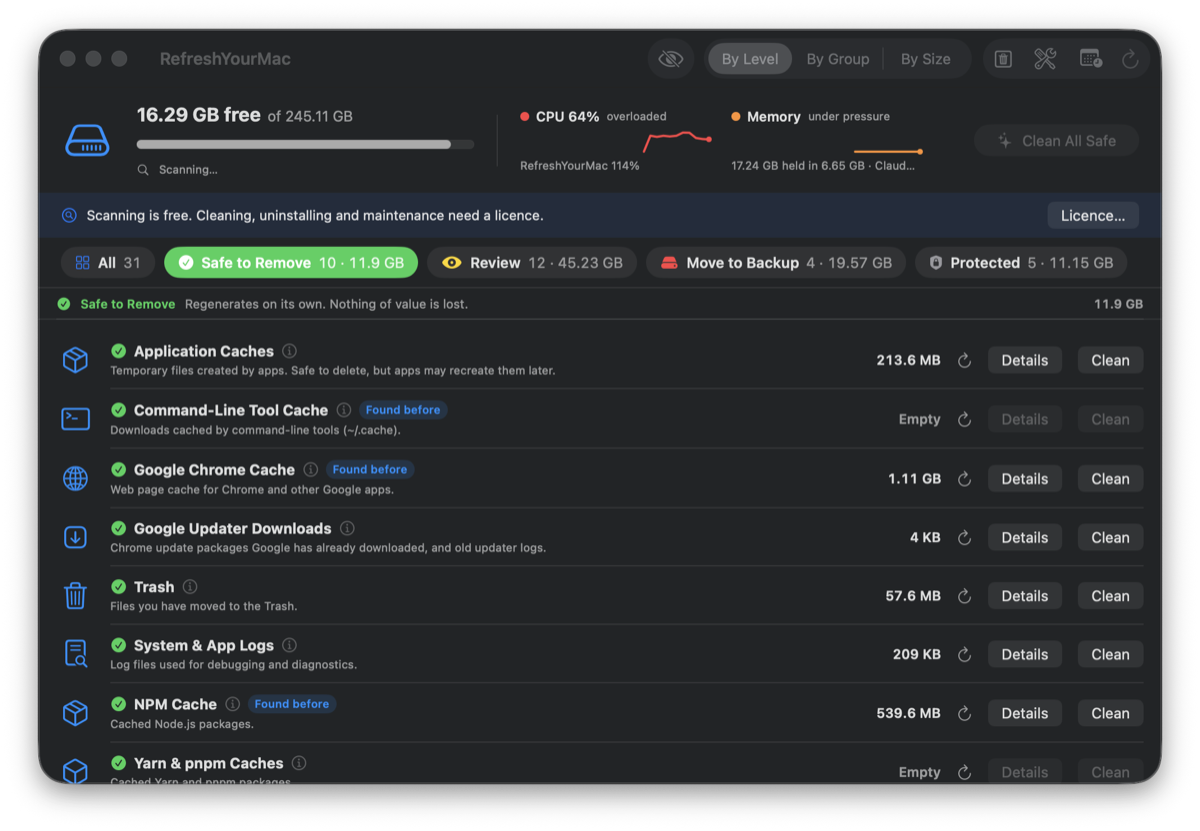Open Details for NPM Cache
1200x831 pixels.
[x=1025, y=713]
